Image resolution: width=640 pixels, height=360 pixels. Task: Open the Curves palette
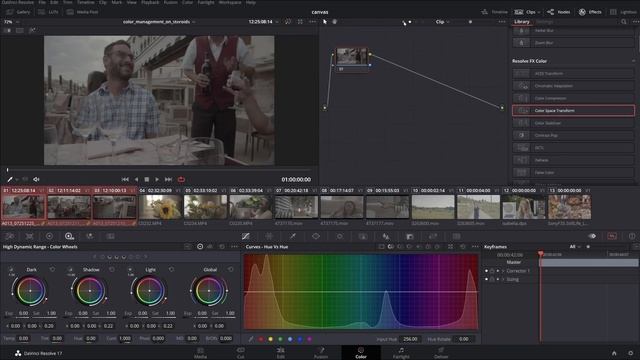pos(245,236)
